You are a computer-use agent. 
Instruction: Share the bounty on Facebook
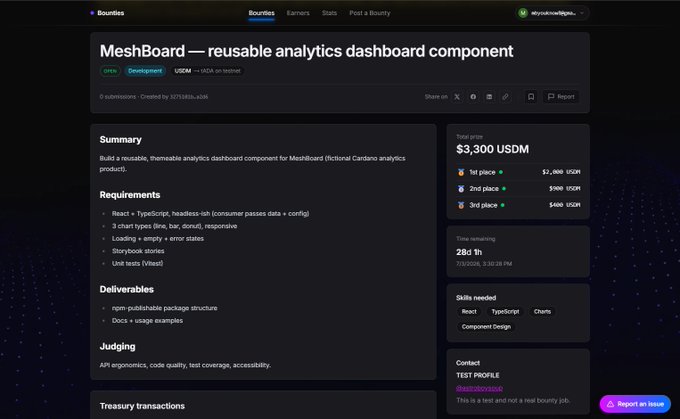coord(473,97)
